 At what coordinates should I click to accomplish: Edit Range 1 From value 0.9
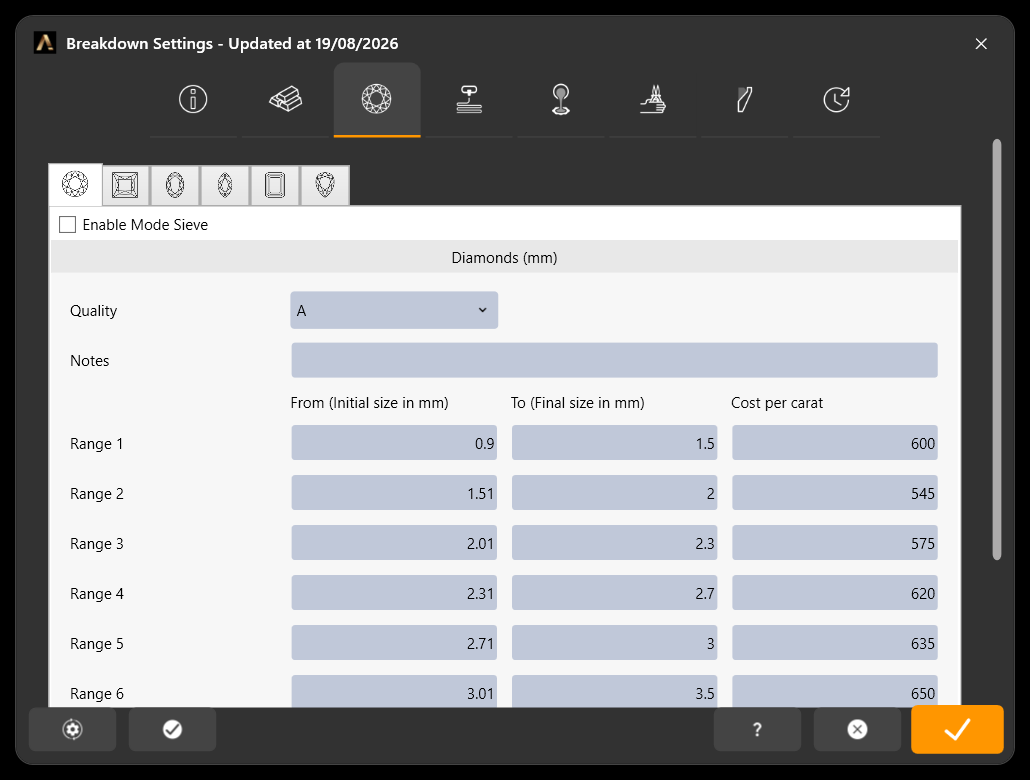coord(394,443)
